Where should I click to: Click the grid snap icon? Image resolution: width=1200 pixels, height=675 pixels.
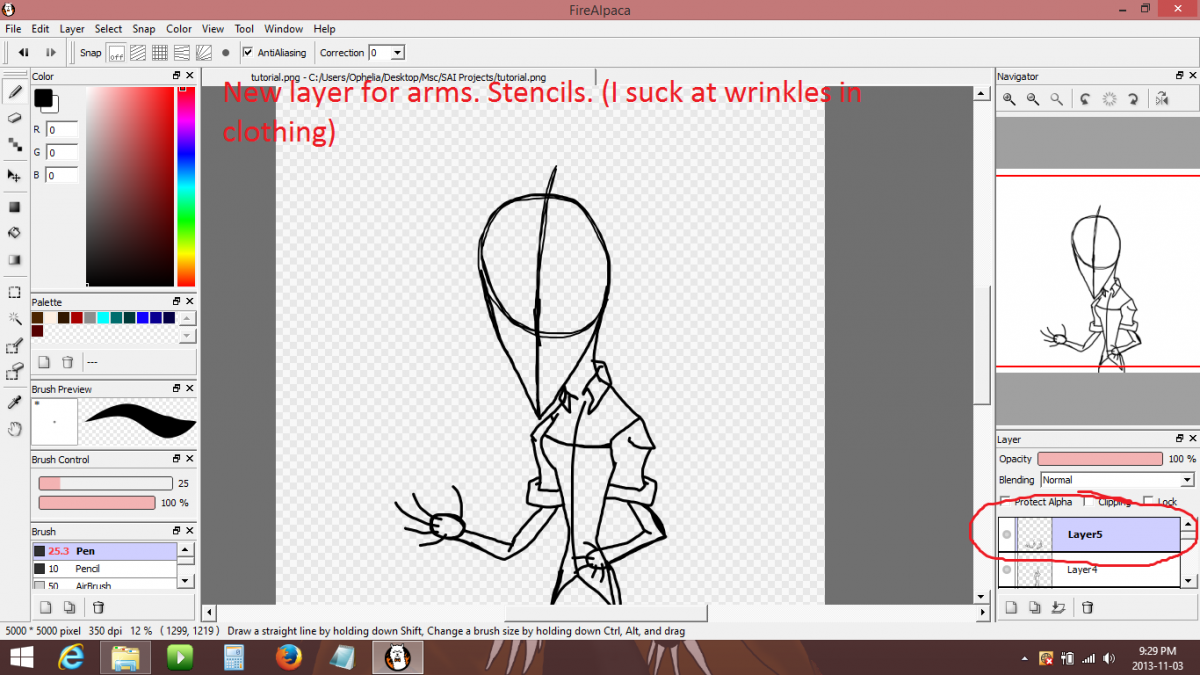160,53
